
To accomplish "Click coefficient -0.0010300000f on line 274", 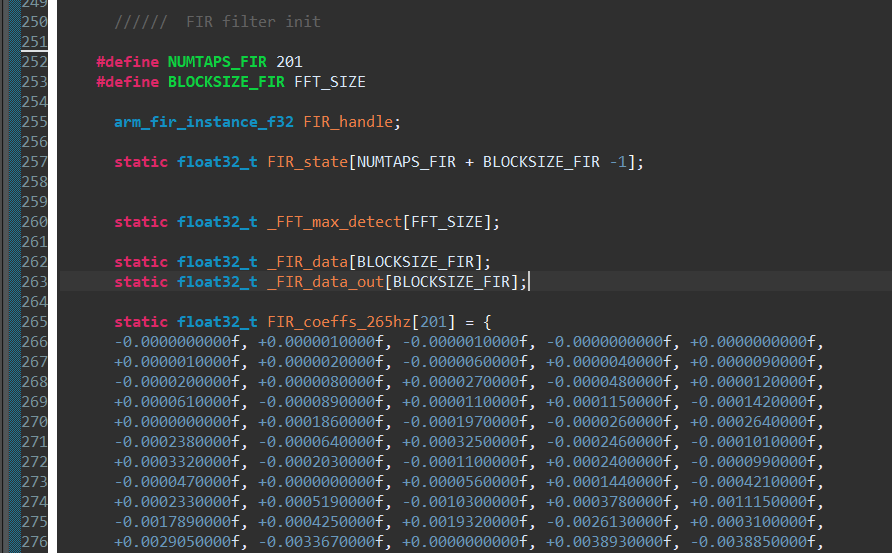I will (465, 502).
